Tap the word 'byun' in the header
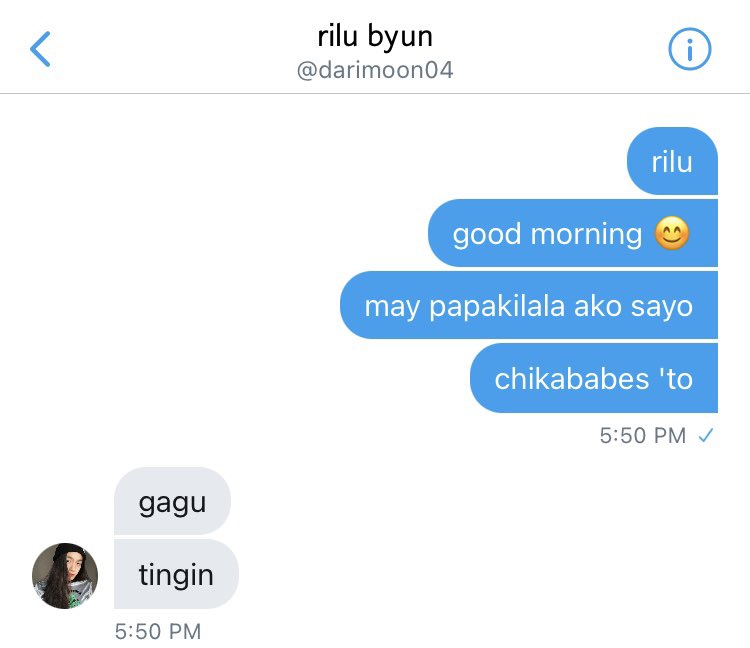Image resolution: width=750 pixels, height=648 pixels. (400, 38)
